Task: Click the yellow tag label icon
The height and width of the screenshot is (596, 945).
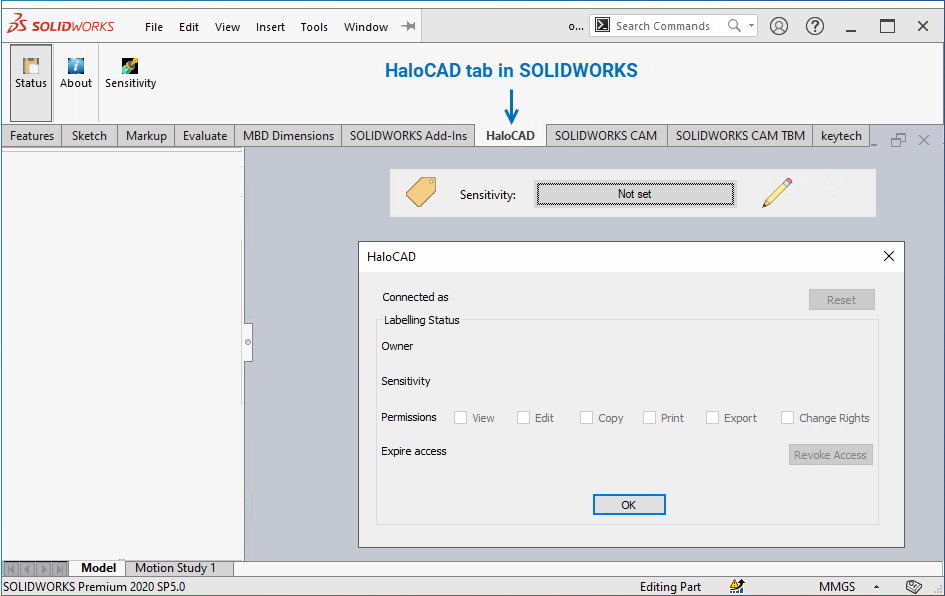Action: point(421,192)
